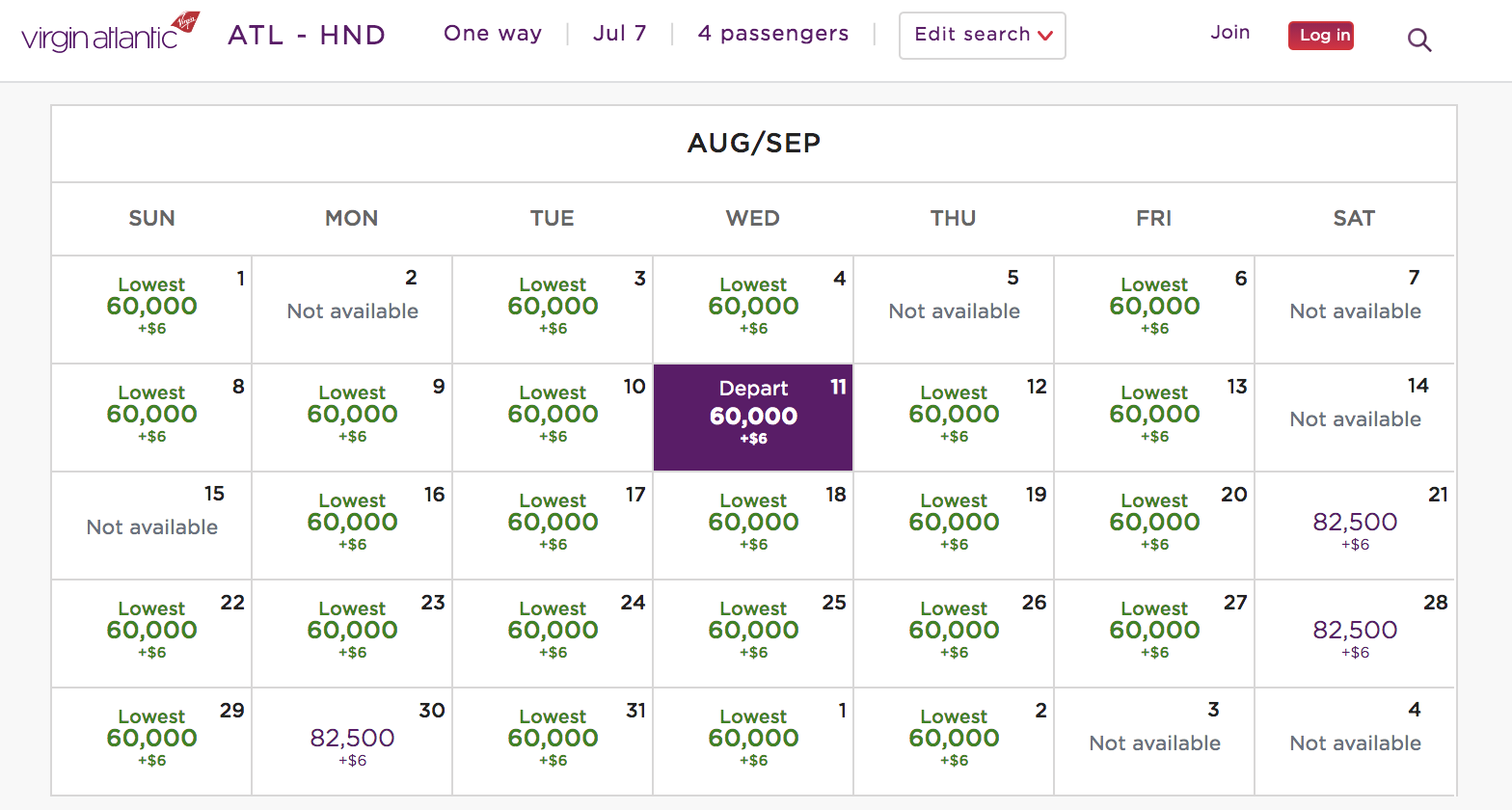Image resolution: width=1512 pixels, height=810 pixels.
Task: Click the ATL - HND route label
Action: [x=306, y=36]
